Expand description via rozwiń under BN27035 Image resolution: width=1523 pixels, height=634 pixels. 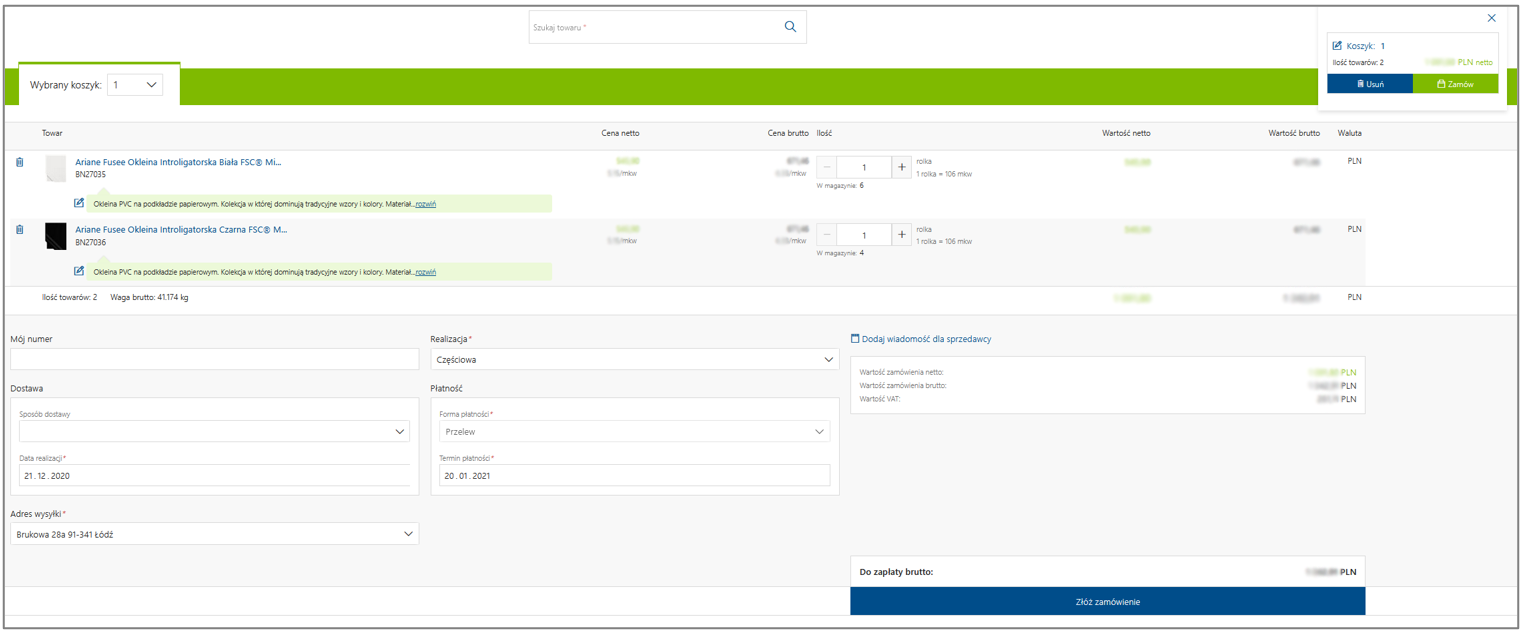[x=426, y=204]
